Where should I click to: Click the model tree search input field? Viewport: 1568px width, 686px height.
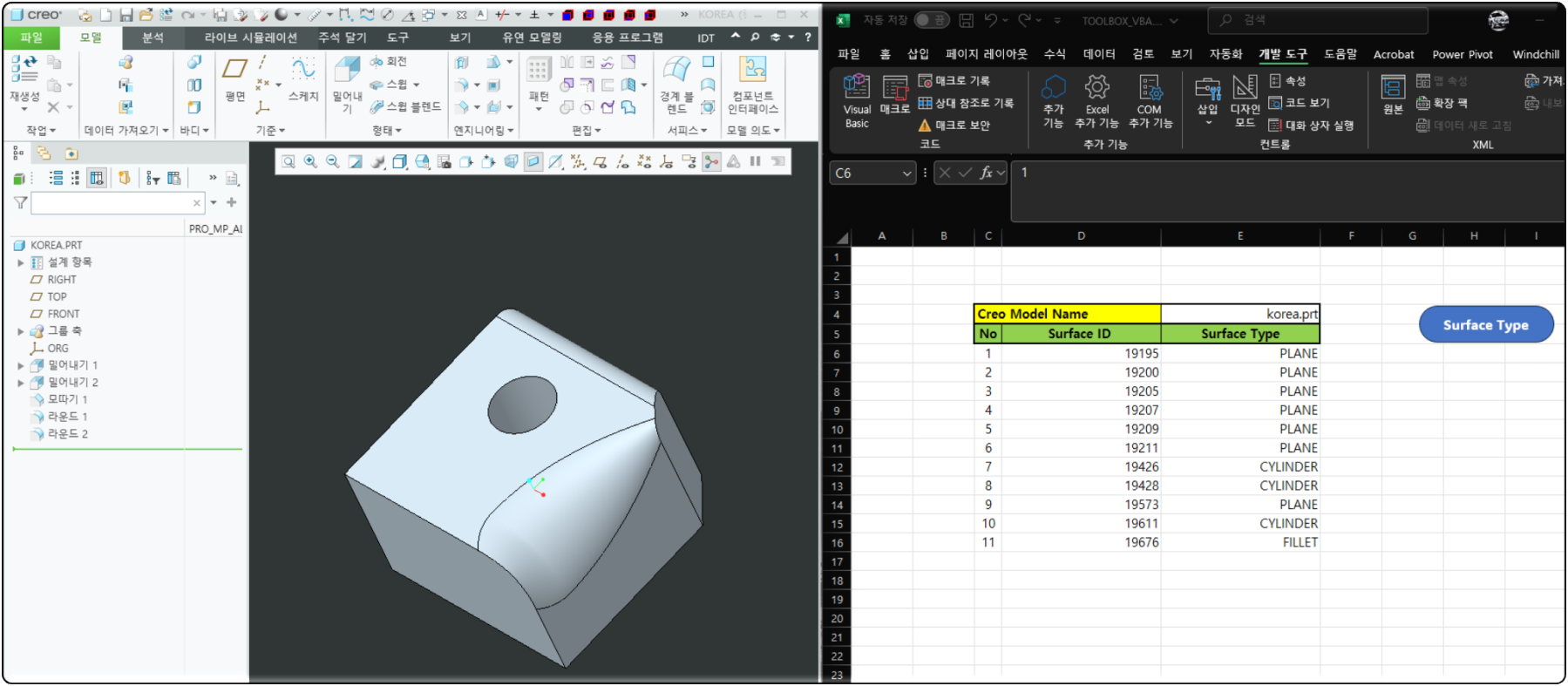[119, 203]
